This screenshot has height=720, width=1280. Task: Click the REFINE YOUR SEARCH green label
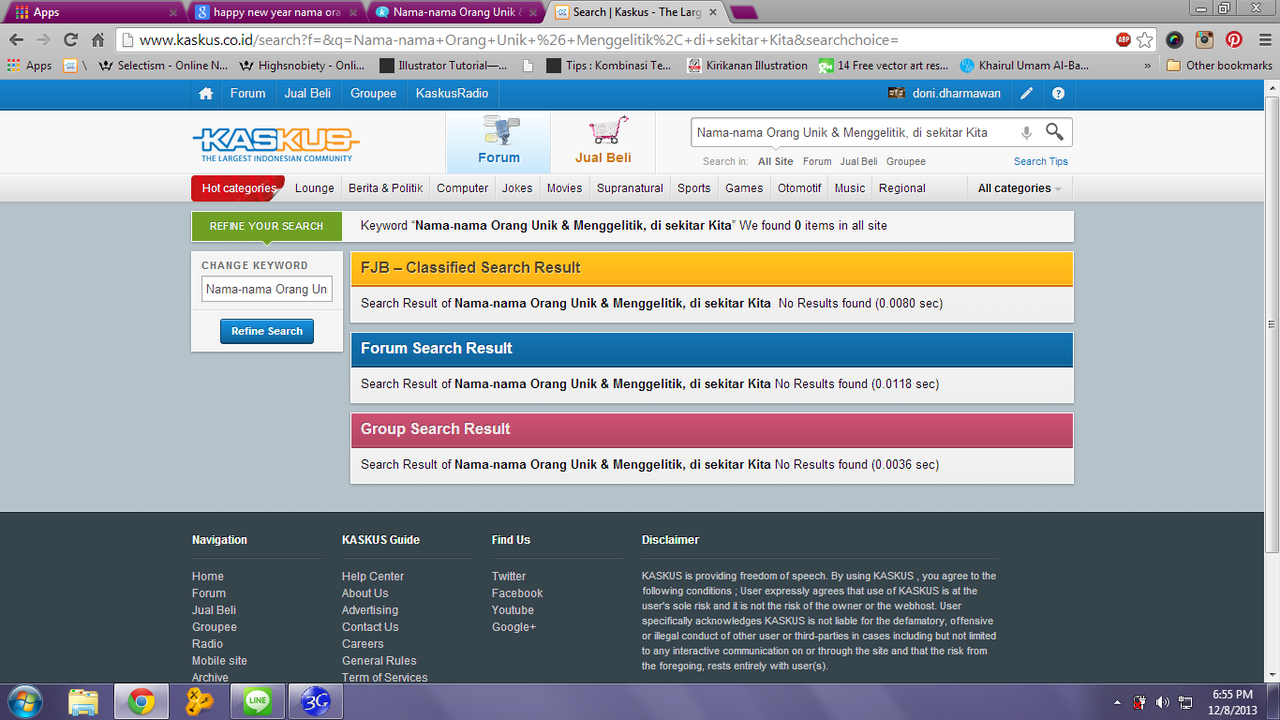267,226
